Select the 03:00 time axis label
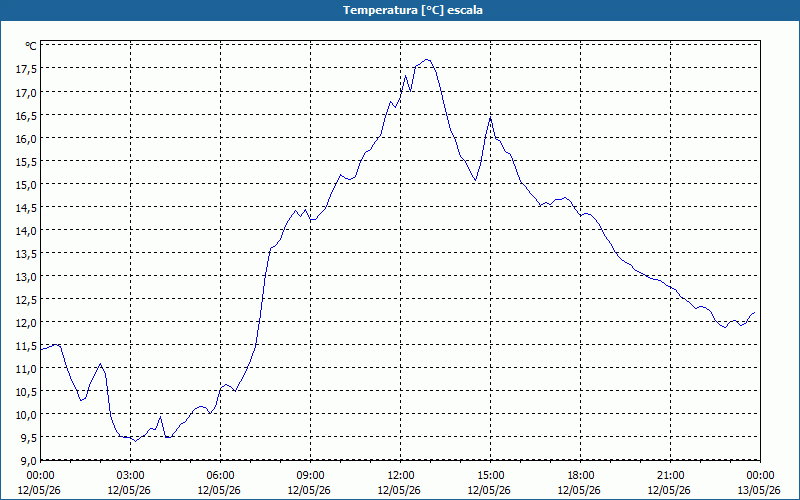This screenshot has width=800, height=500. 131,476
